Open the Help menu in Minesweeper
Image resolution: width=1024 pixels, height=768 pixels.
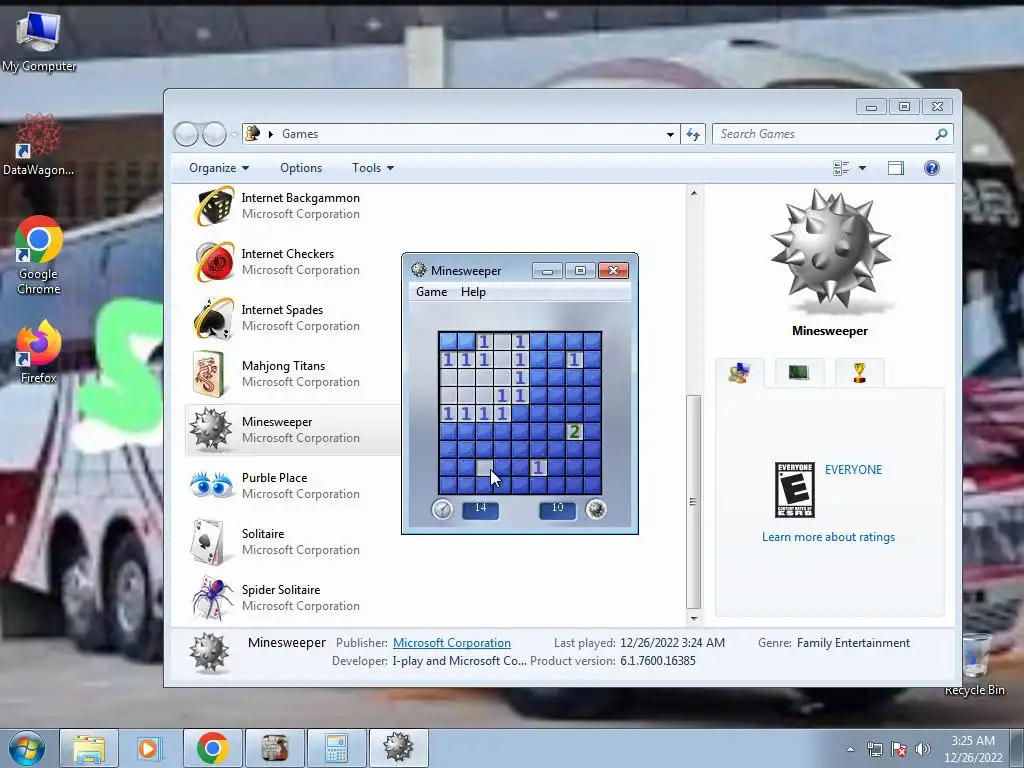[473, 292]
